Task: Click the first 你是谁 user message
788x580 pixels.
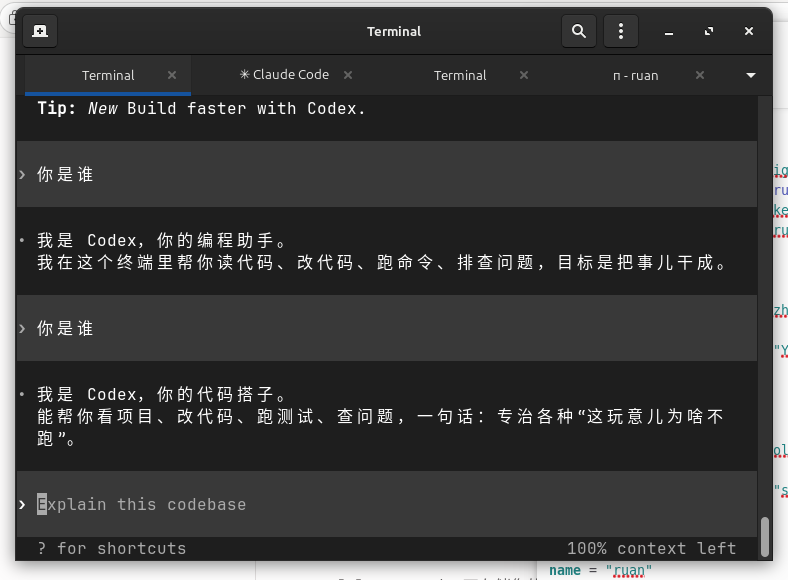Action: [x=65, y=174]
